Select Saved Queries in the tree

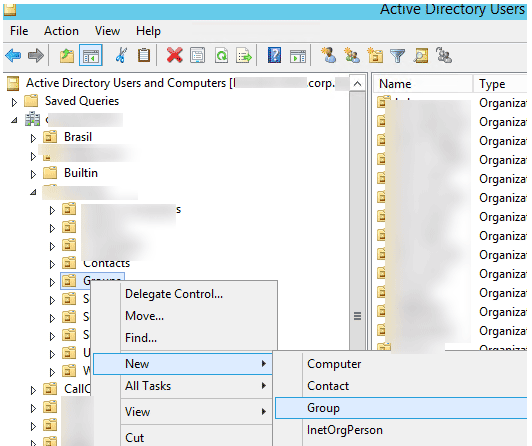tap(82, 101)
